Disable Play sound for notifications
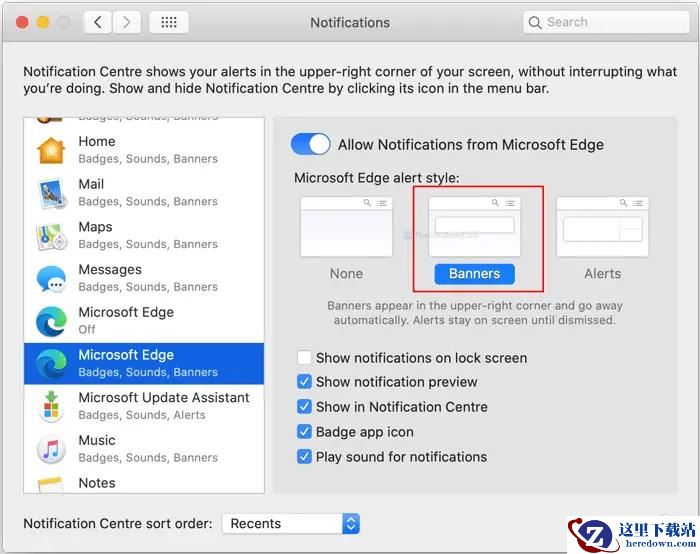 coord(304,457)
